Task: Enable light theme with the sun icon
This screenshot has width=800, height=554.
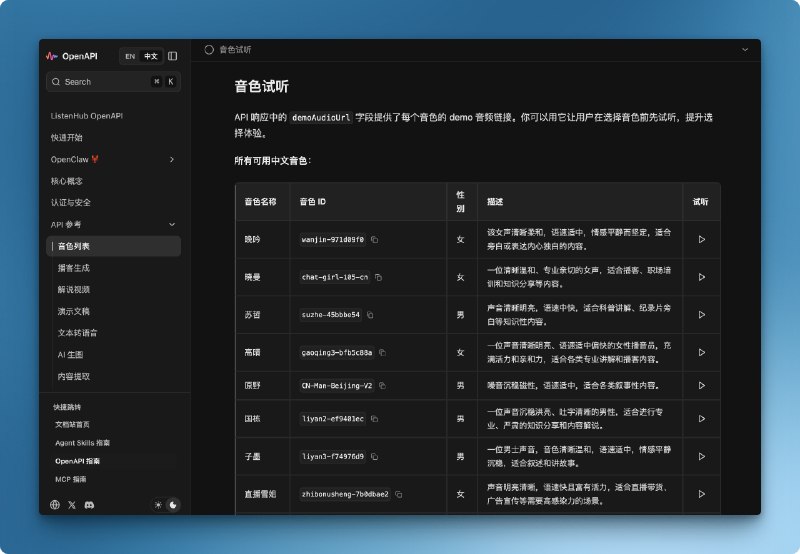Action: (x=158, y=505)
